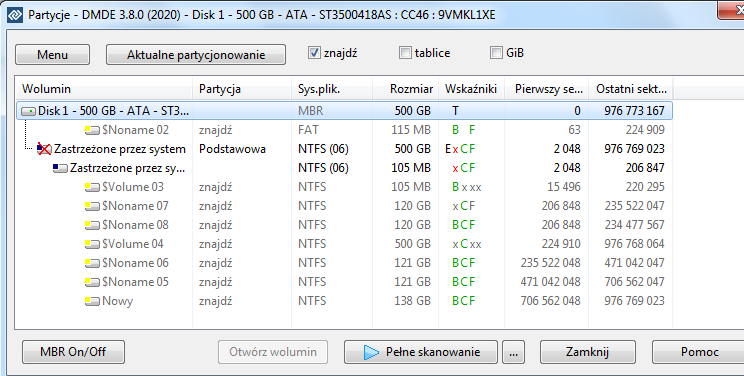744x376 pixels.
Task: Click first sector value 235 522 048
Action: (550, 263)
